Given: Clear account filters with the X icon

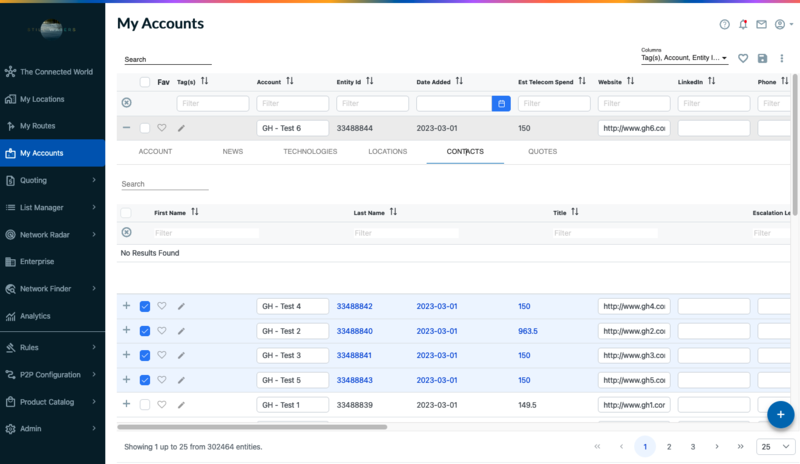Looking at the screenshot, I should [x=126, y=103].
